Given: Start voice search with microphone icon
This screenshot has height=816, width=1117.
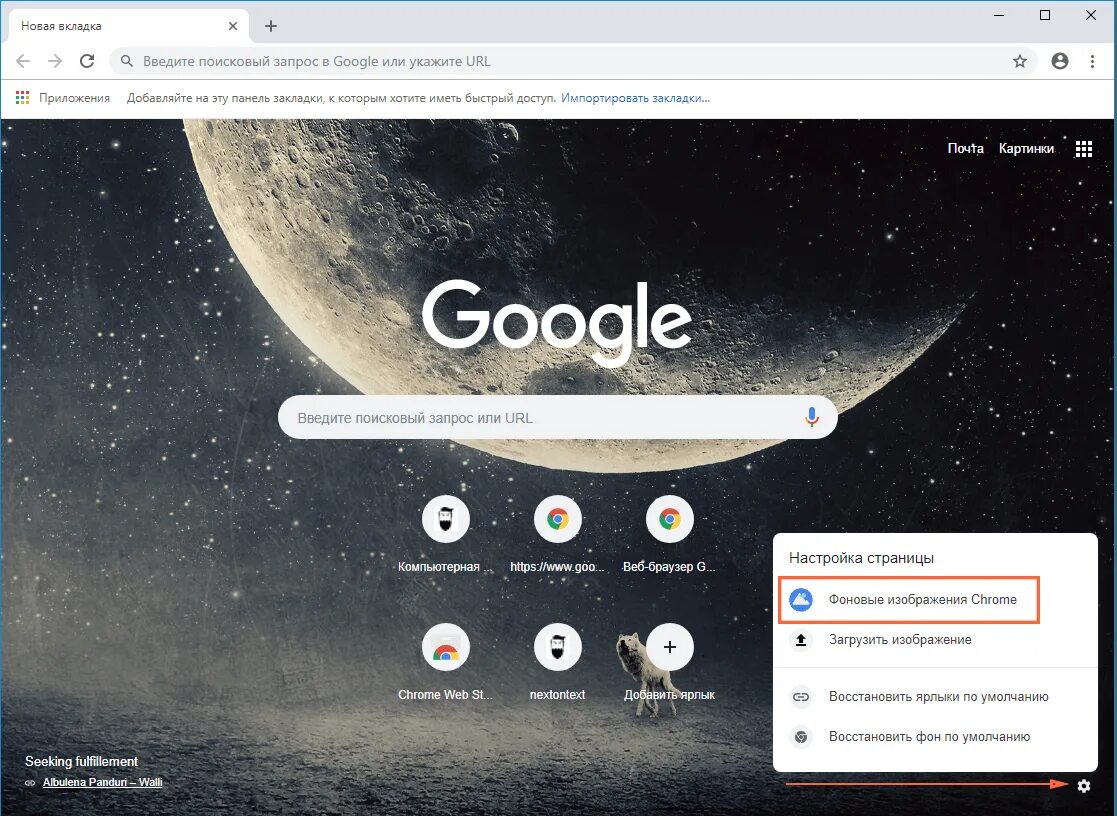Looking at the screenshot, I should (x=811, y=418).
